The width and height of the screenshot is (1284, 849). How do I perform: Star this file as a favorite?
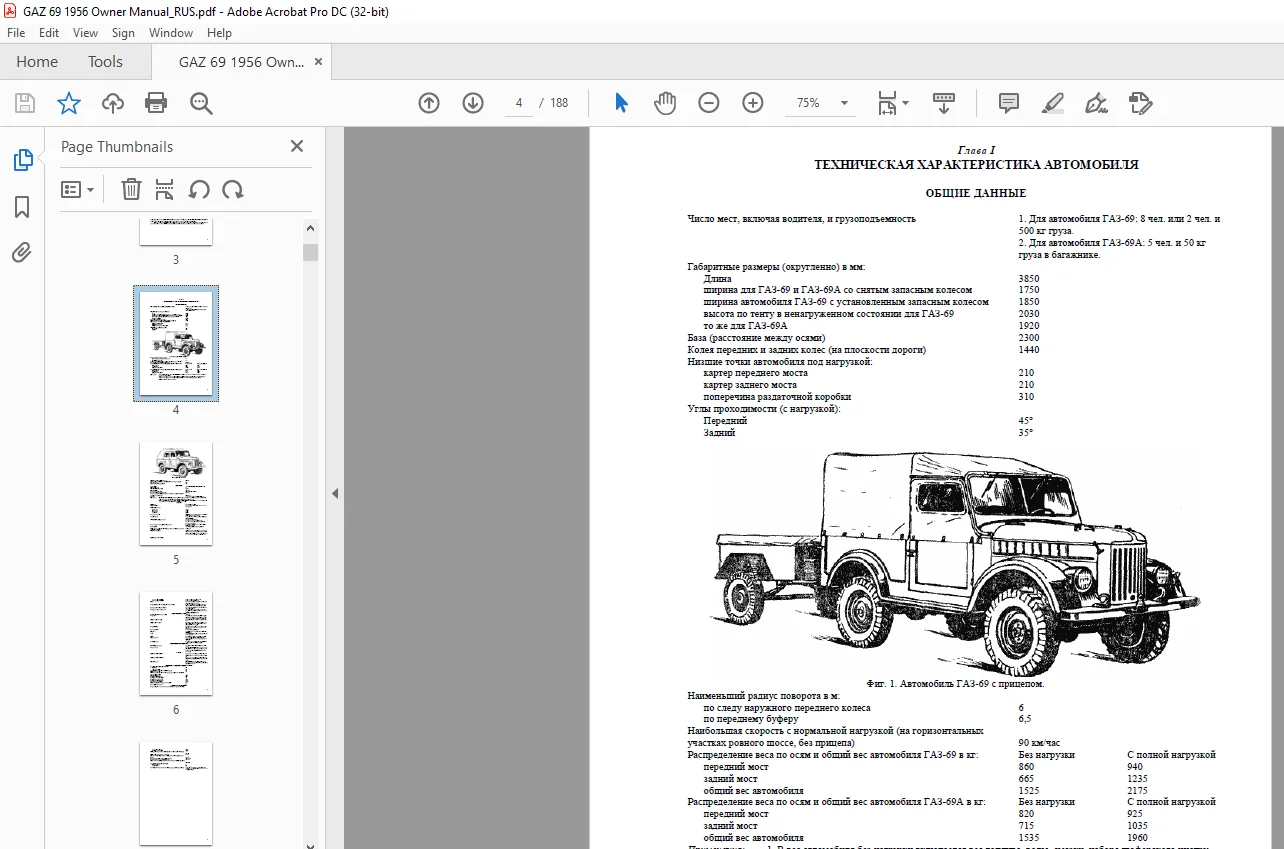[68, 103]
